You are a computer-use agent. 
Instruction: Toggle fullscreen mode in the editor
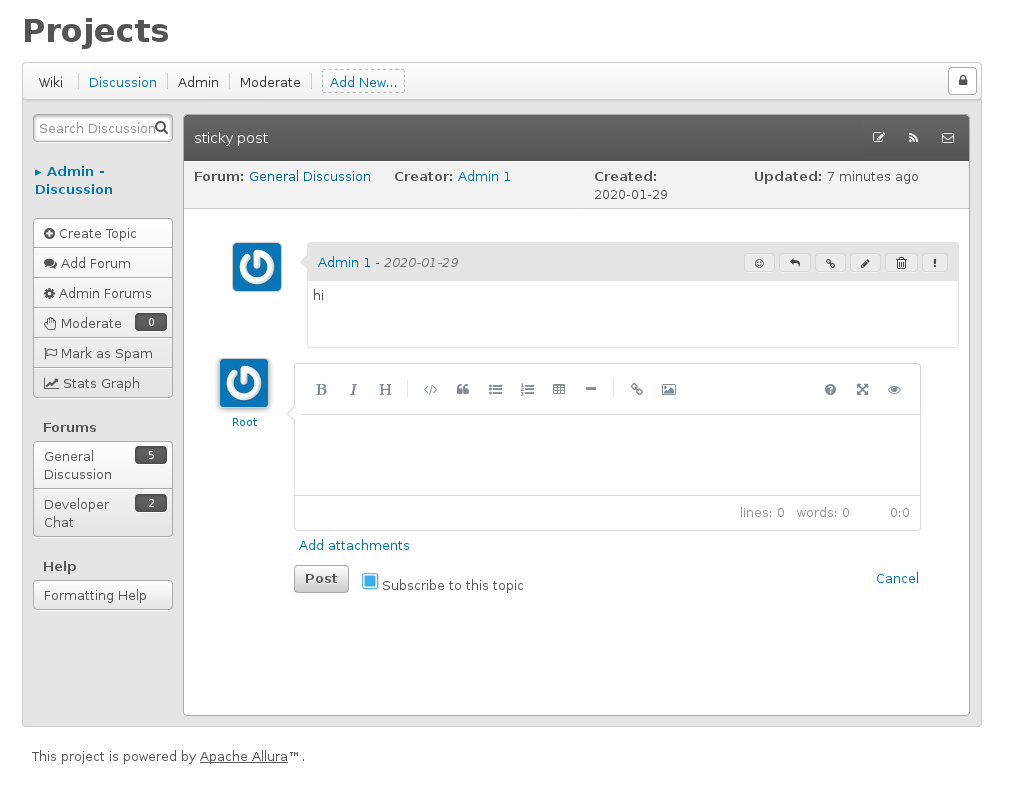(862, 390)
